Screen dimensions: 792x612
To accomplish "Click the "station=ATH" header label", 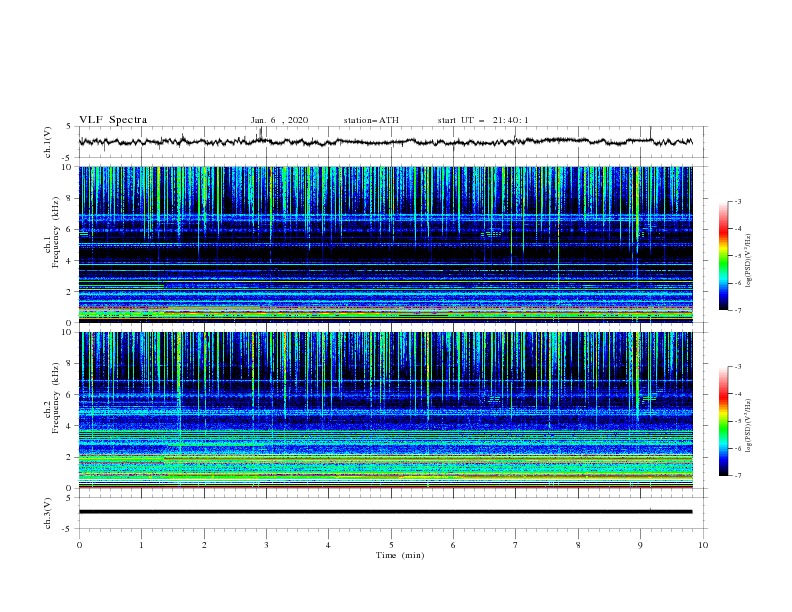I will pyautogui.click(x=371, y=120).
